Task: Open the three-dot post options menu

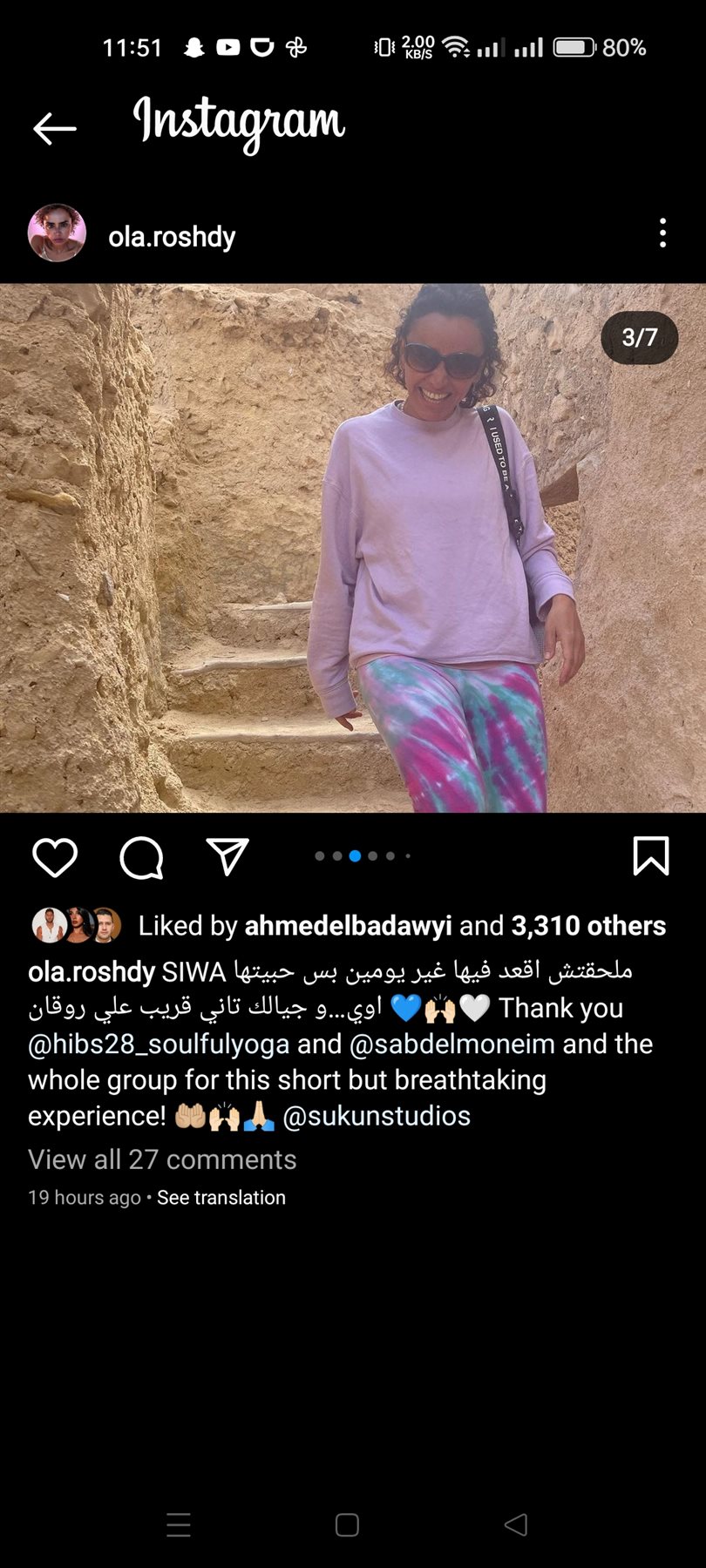Action: [663, 233]
